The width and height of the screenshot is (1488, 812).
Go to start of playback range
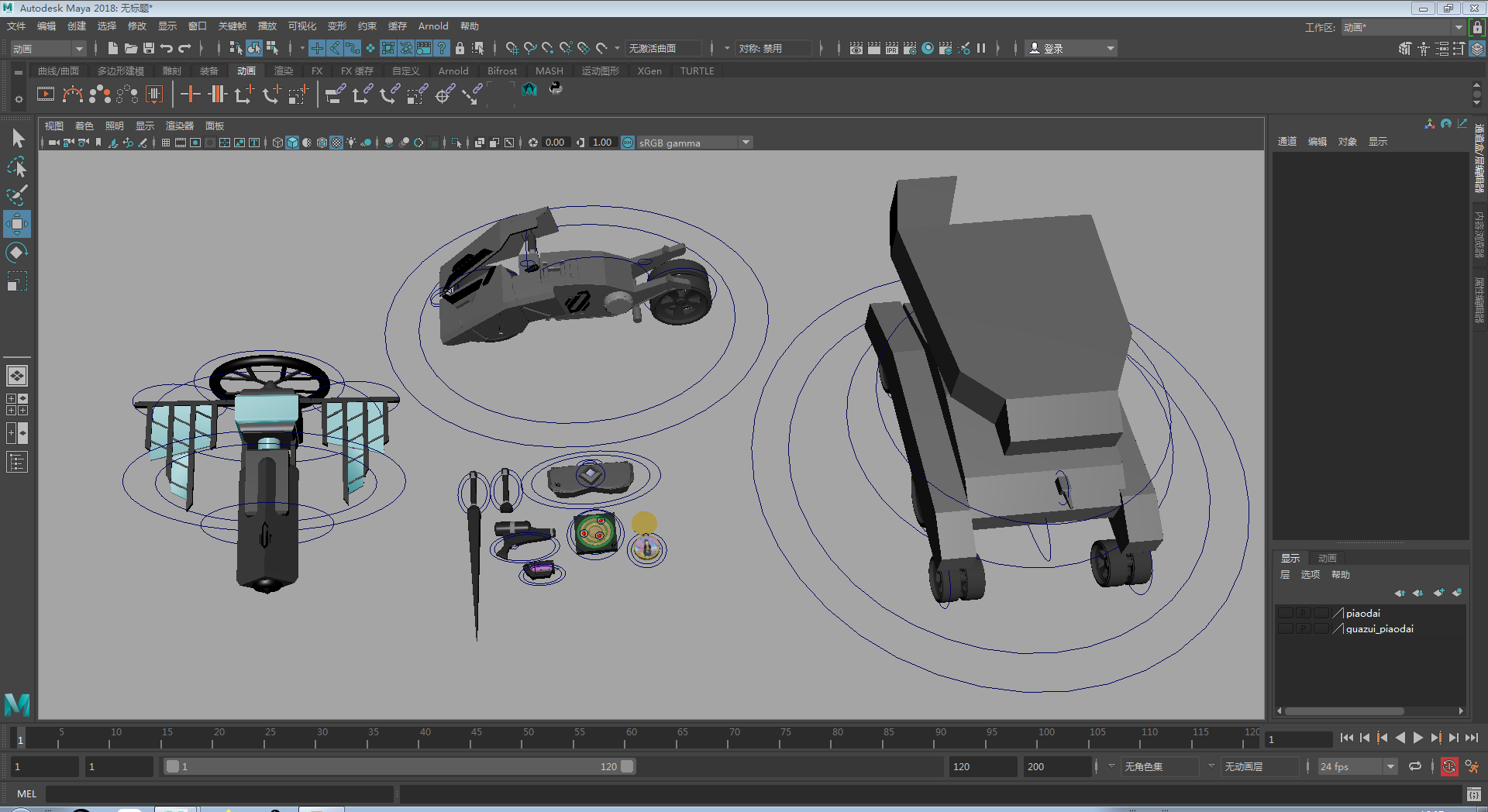1346,738
